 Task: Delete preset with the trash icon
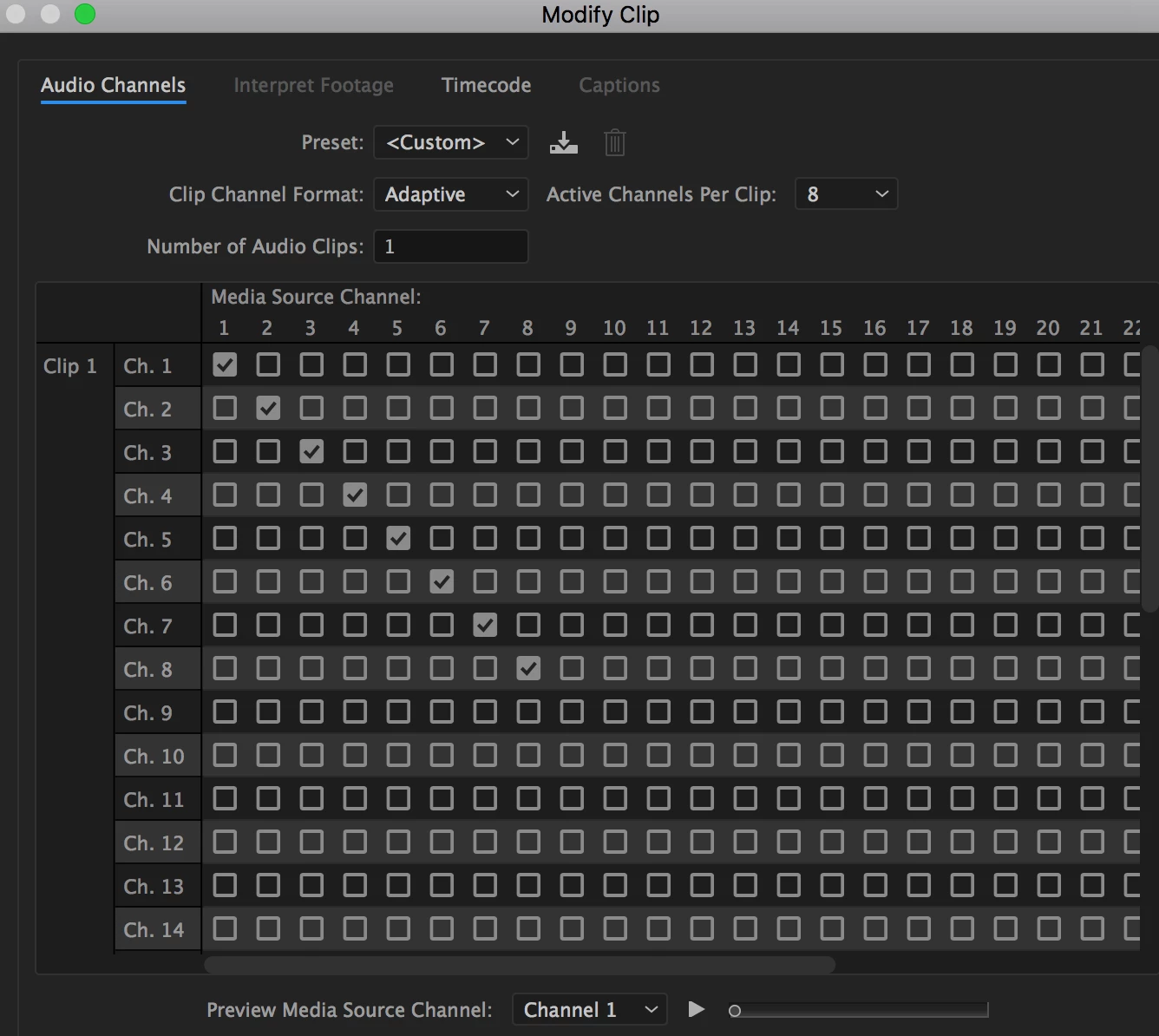point(615,142)
